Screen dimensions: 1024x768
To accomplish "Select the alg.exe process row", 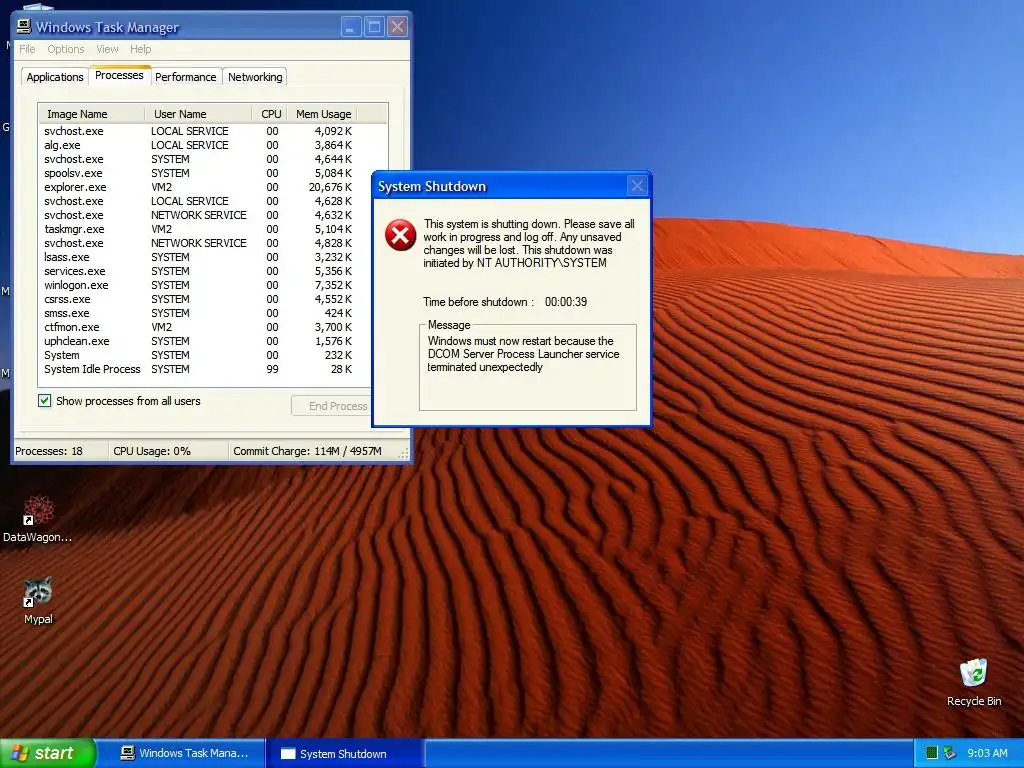I will pos(199,145).
